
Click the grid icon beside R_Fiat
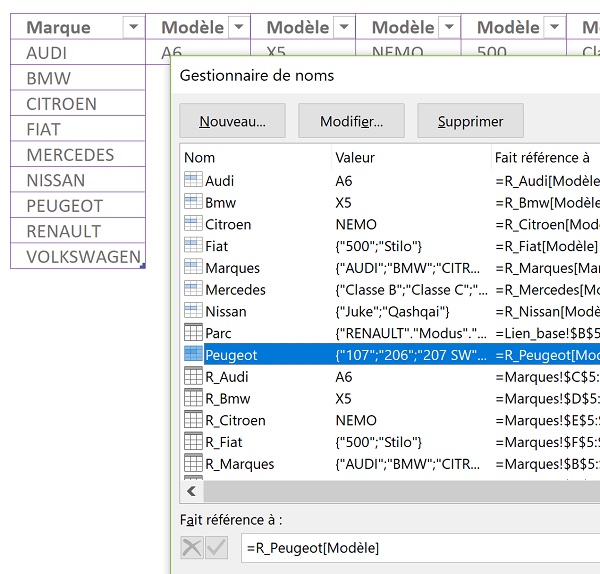tap(193, 442)
